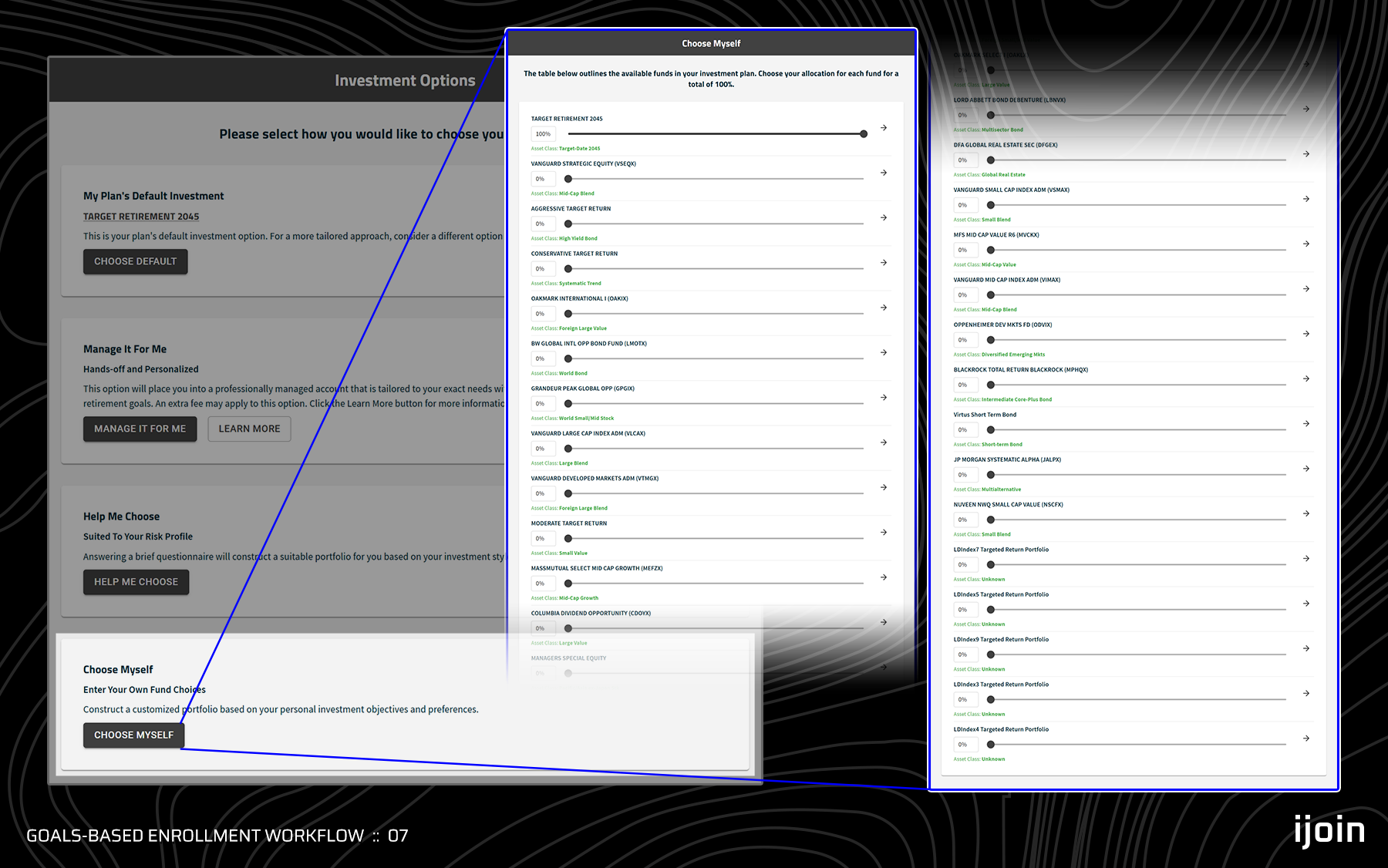
Task: Click the Moderate Target Return slider handle
Action: [568, 539]
